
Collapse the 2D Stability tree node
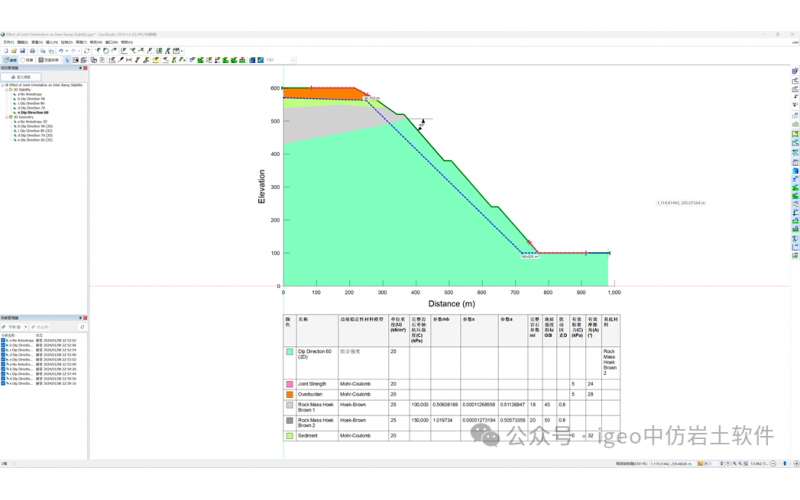(5, 88)
